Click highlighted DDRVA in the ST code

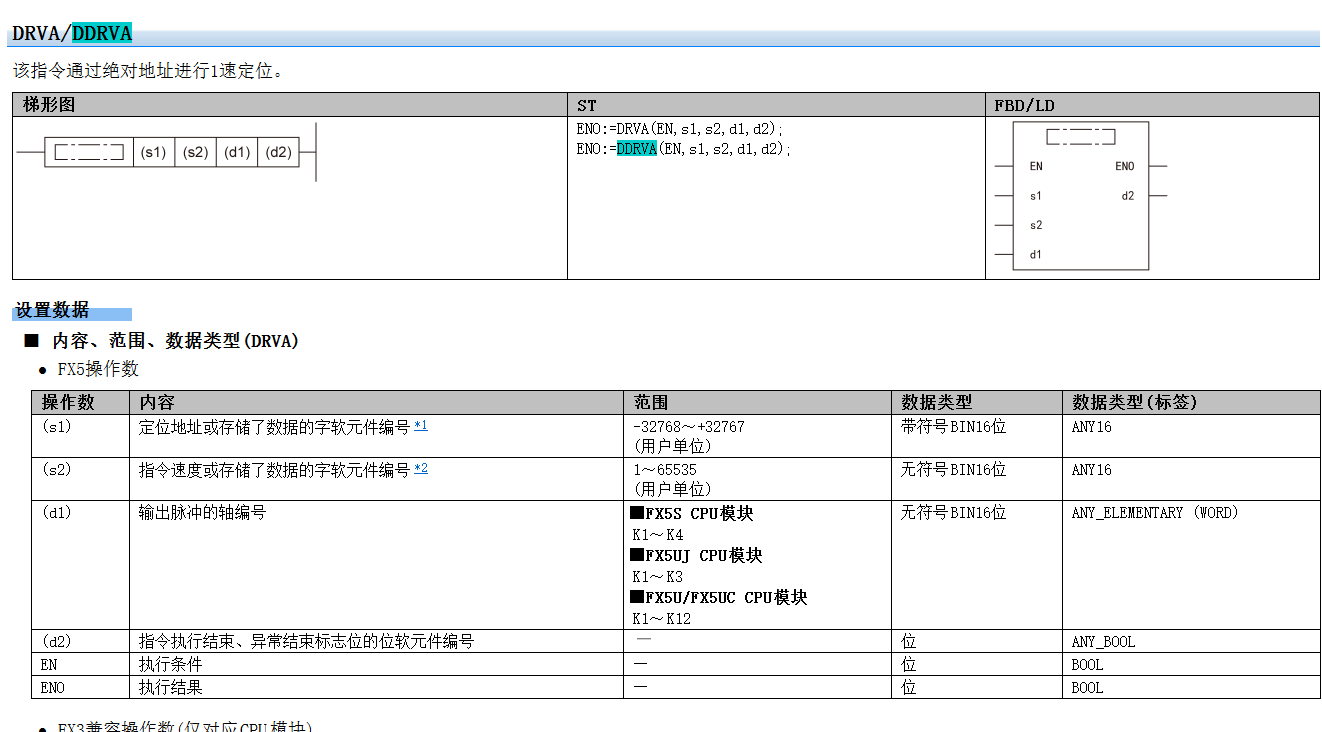pos(636,149)
